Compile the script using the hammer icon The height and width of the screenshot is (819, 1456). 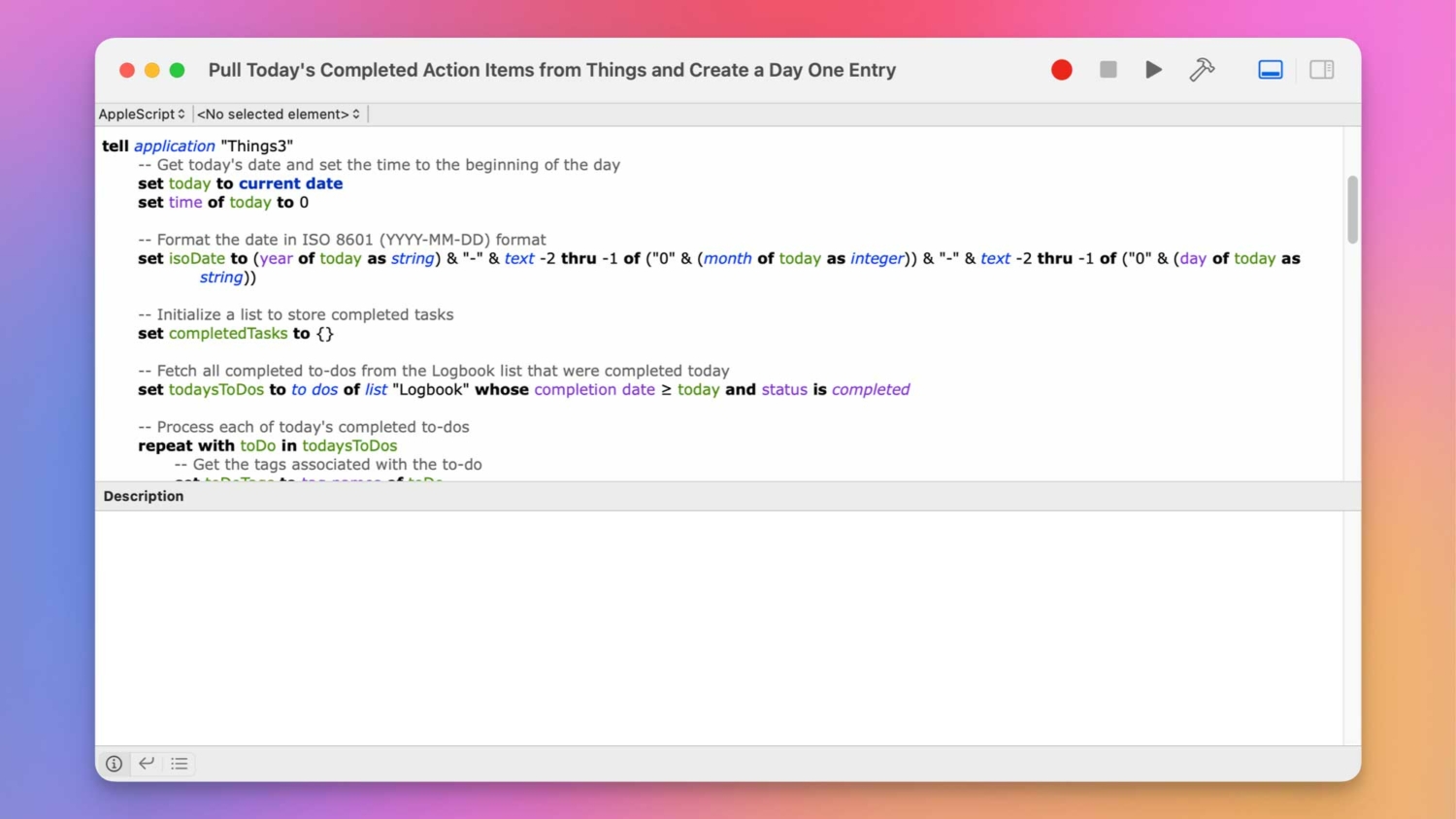(1202, 69)
